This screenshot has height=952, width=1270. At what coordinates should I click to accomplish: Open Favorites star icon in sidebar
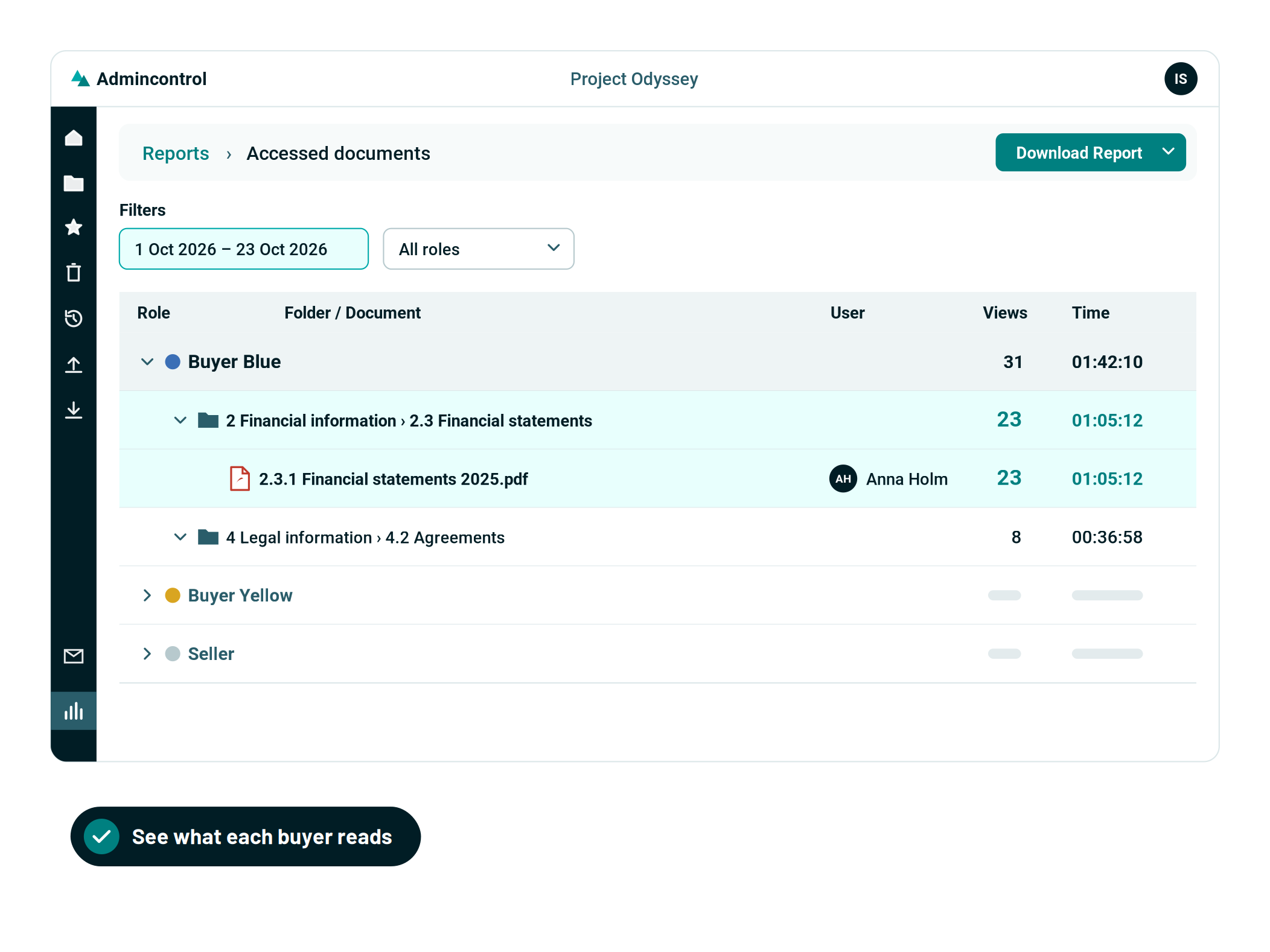tap(74, 227)
